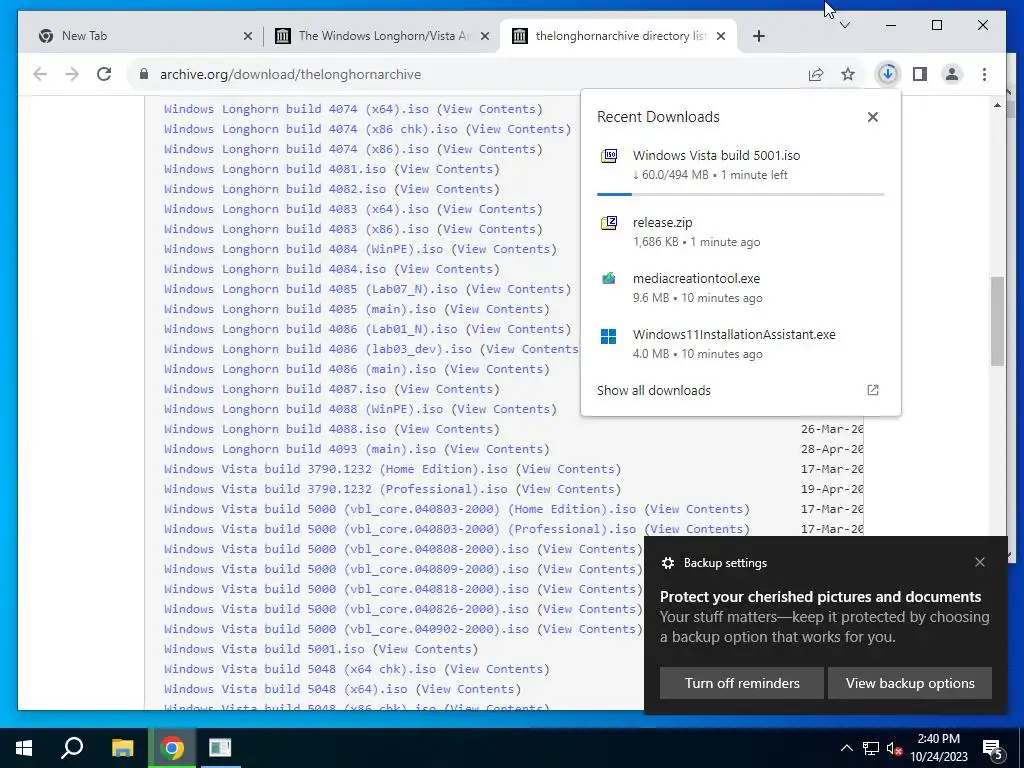
Task: Toggle the Chrome downloads button
Action: point(888,74)
